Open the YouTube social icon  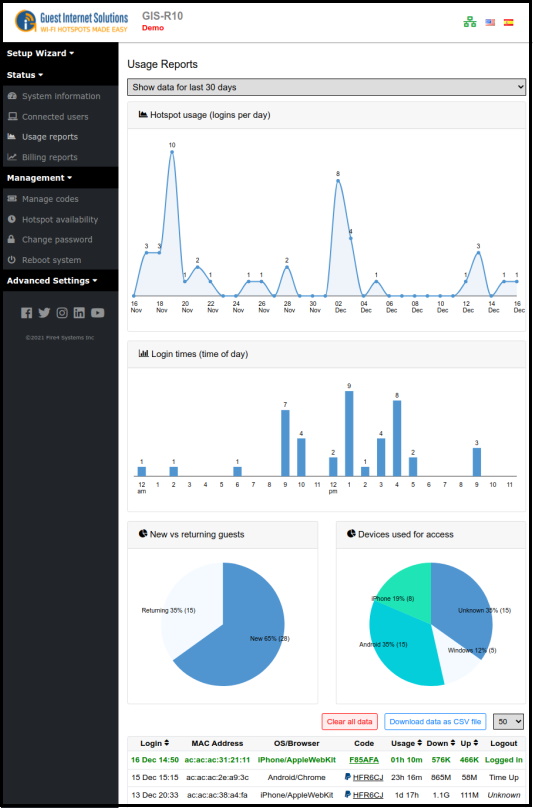[x=97, y=312]
